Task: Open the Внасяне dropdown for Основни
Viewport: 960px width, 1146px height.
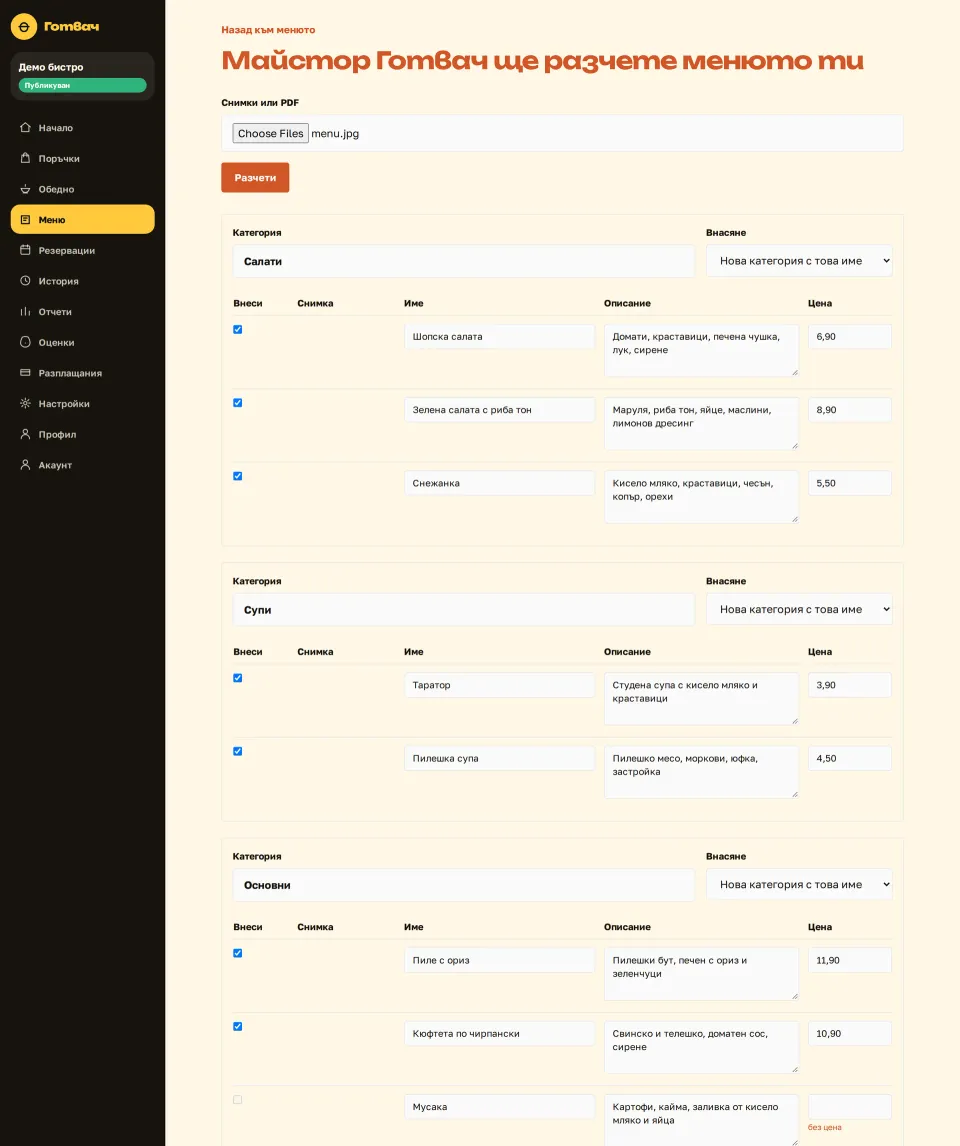Action: pos(799,884)
